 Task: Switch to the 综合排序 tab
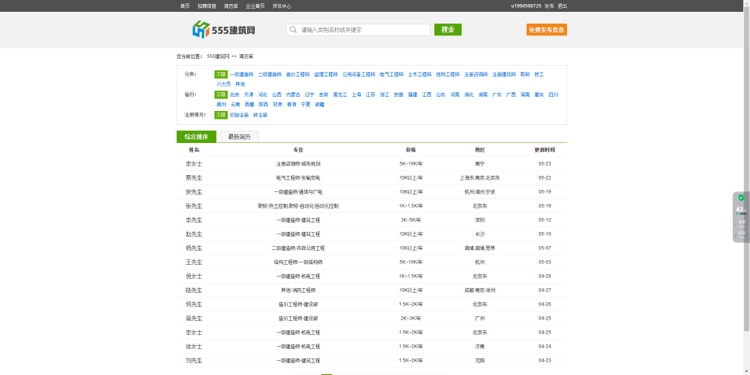[x=196, y=137]
